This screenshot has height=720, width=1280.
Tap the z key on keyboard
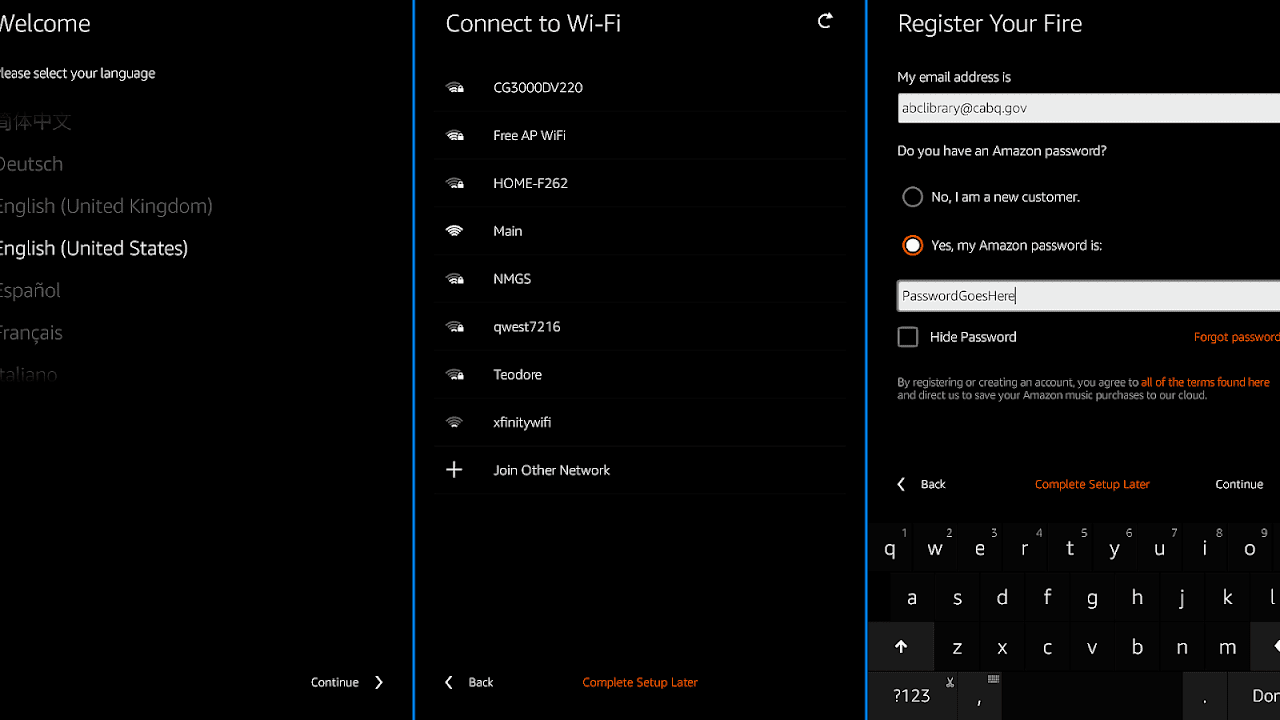pos(957,647)
